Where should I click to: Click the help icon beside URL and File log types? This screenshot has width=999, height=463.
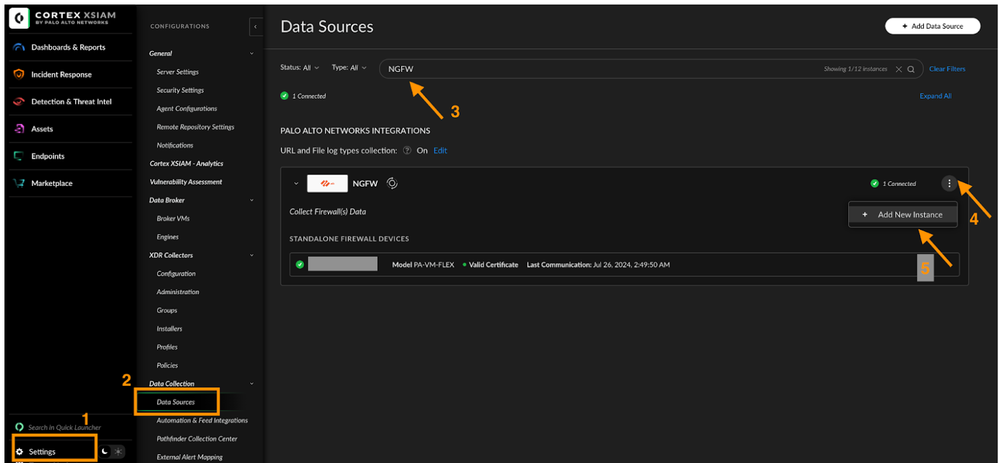pyautogui.click(x=407, y=150)
